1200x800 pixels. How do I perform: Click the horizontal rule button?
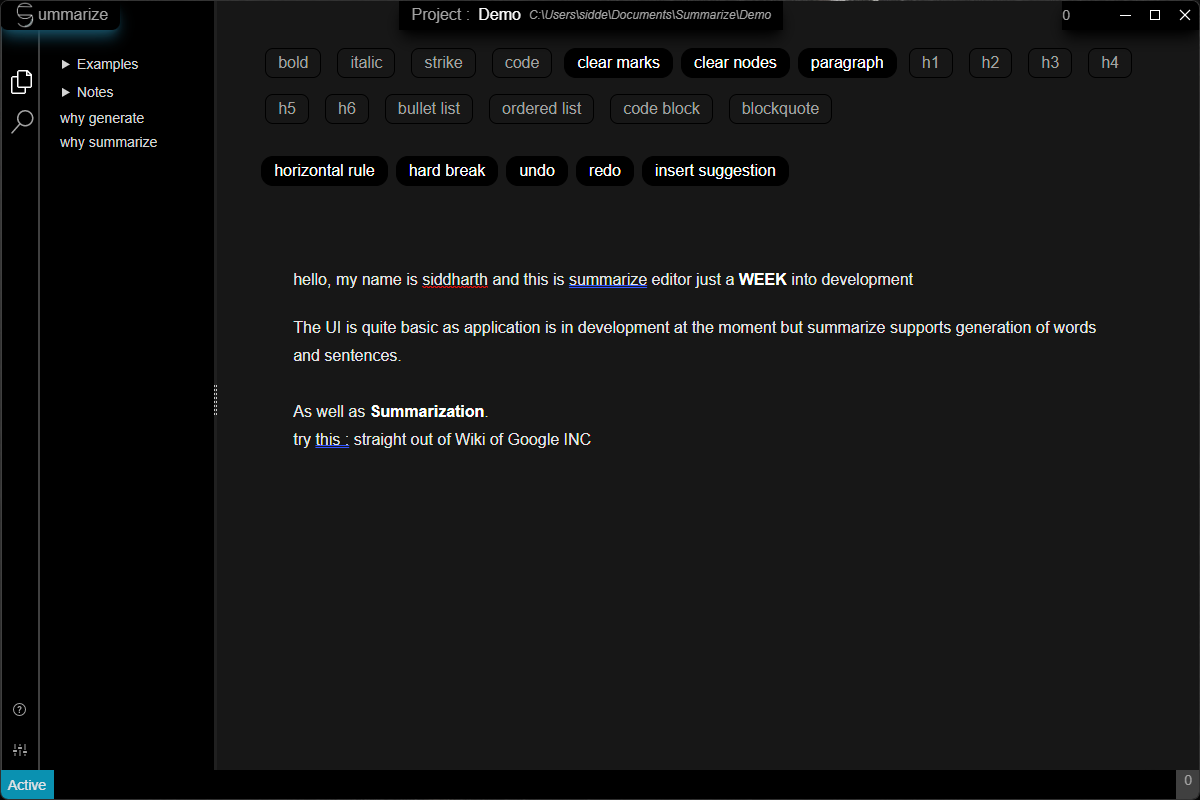324,171
